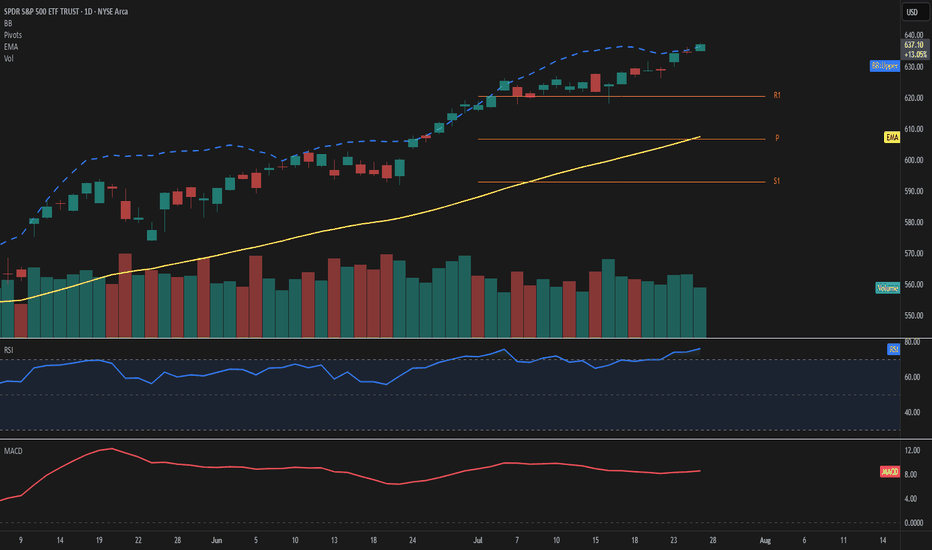Select the EMA legend label at top left
Image resolution: width=932 pixels, height=550 pixels.
click(11, 47)
